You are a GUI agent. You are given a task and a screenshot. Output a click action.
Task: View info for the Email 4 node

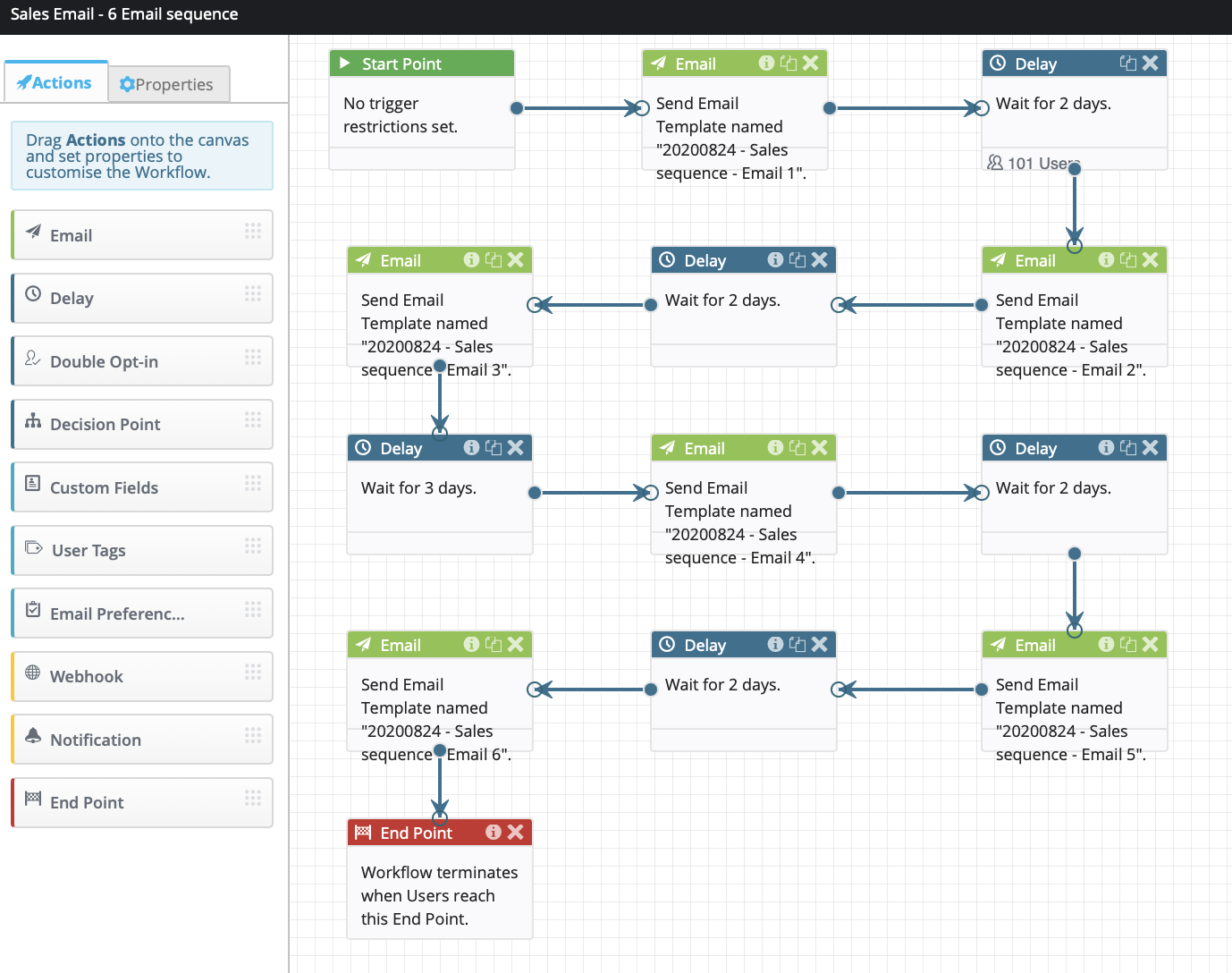775,447
